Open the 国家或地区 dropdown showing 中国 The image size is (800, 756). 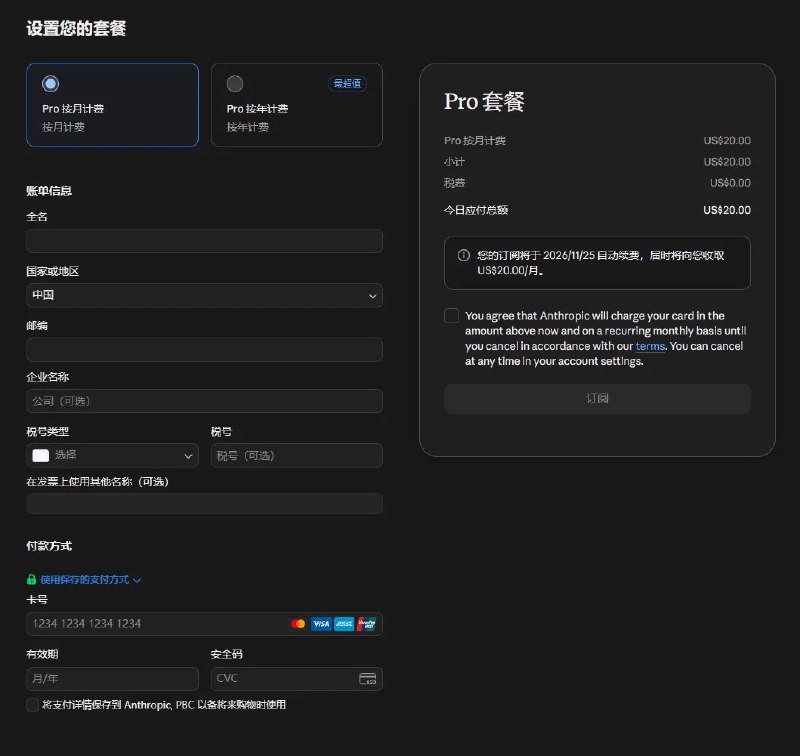(204, 295)
